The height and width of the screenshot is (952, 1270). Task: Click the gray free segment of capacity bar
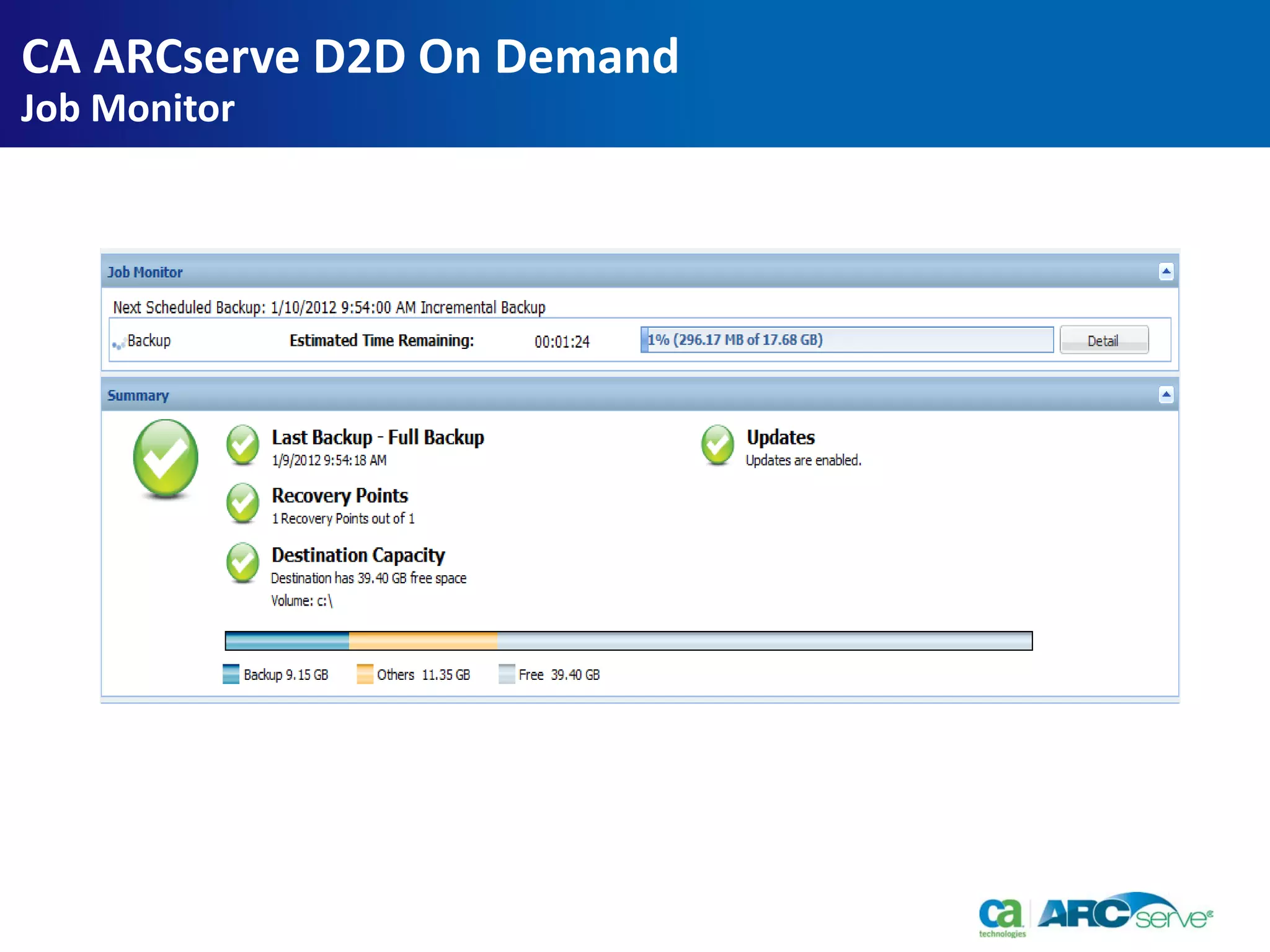(x=765, y=641)
